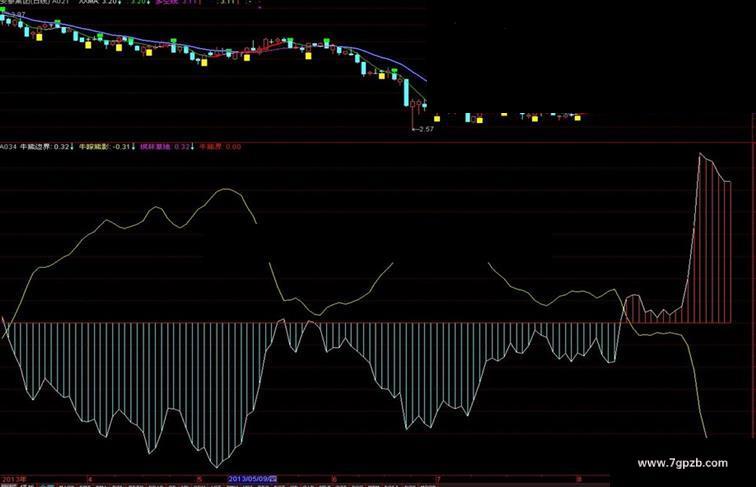Click the 2013年 marker on the time axis
This screenshot has height=487, width=756.
(x=14, y=479)
